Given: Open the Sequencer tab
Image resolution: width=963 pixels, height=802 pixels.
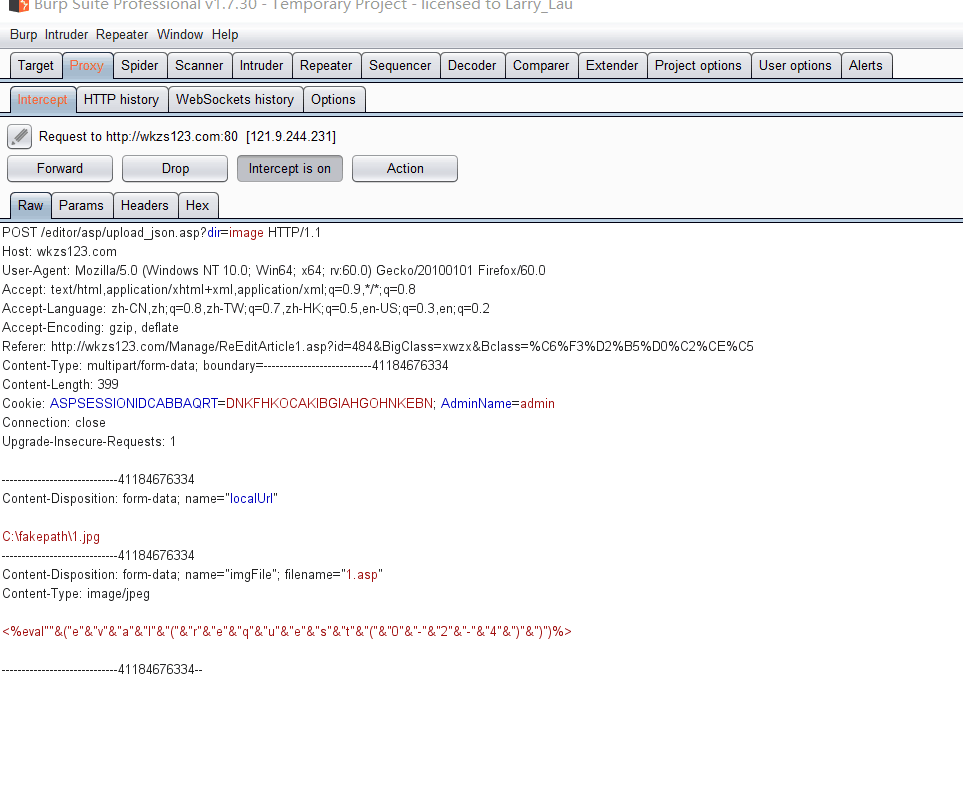Looking at the screenshot, I should (x=400, y=65).
